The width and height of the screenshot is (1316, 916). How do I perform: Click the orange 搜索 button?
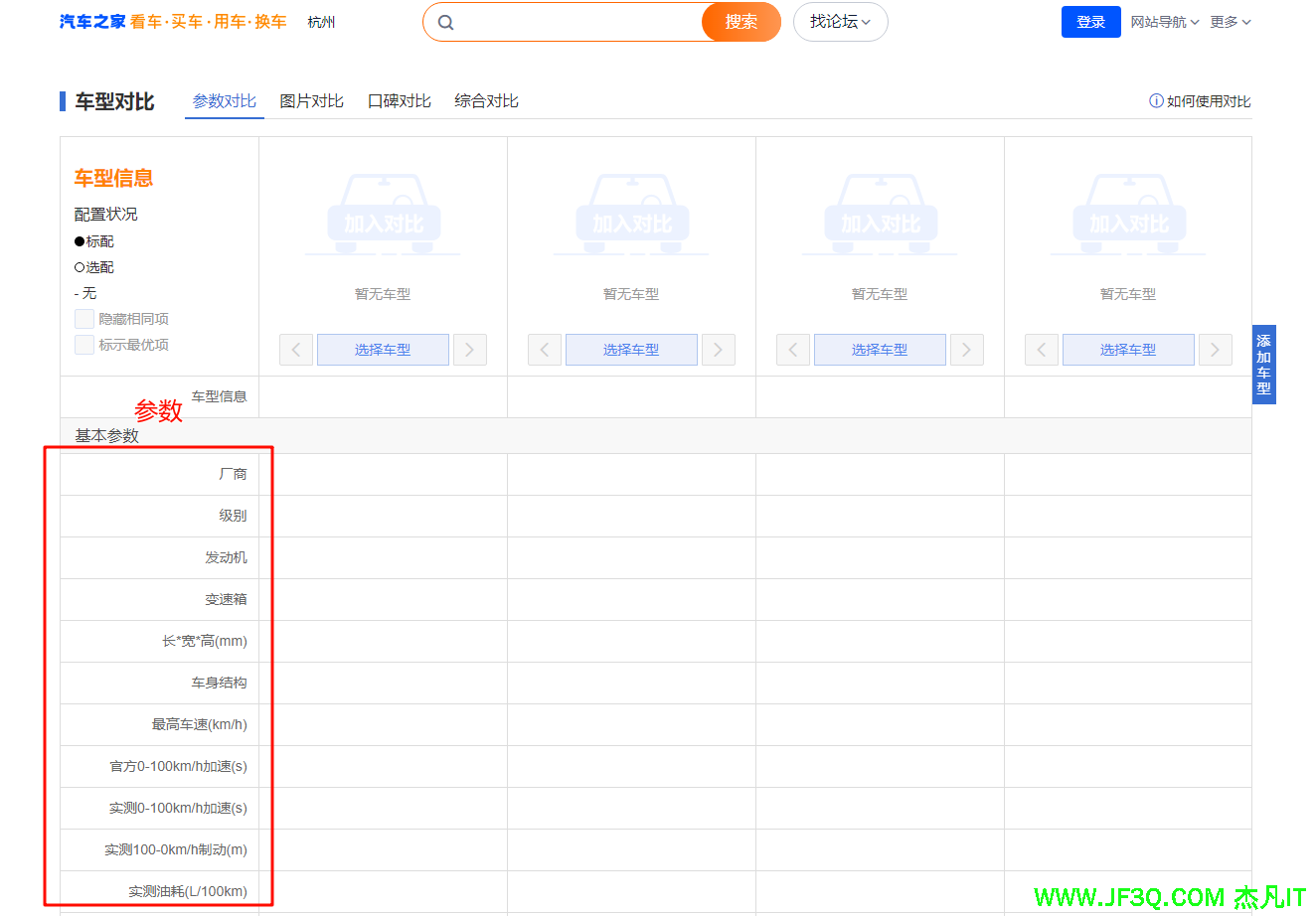tap(740, 22)
